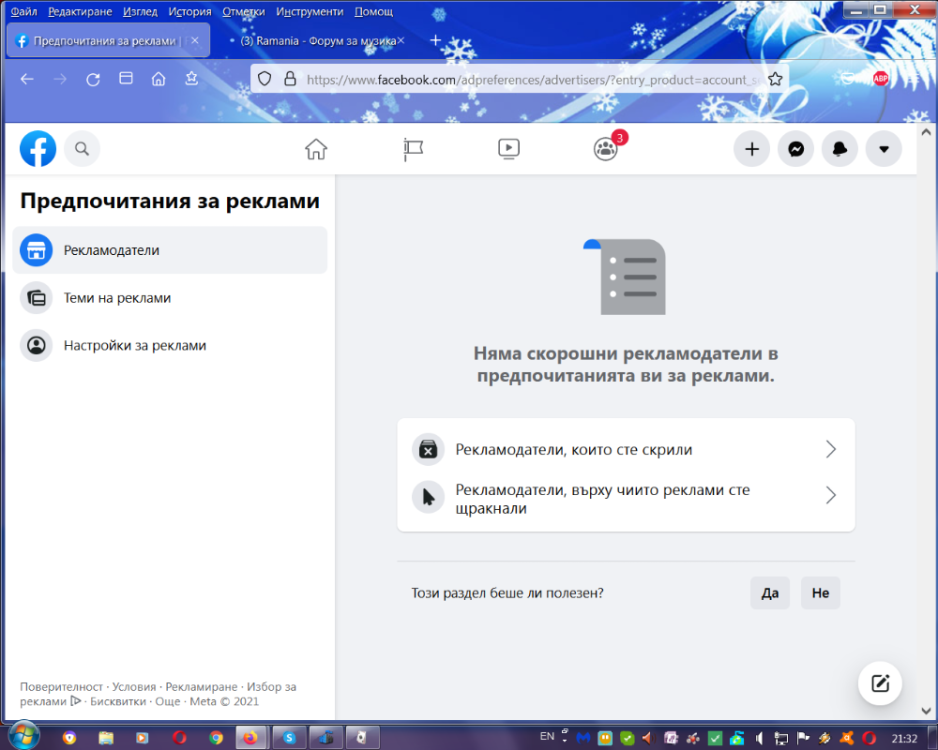Open the Watch video icon
The image size is (938, 750).
pyautogui.click(x=508, y=149)
